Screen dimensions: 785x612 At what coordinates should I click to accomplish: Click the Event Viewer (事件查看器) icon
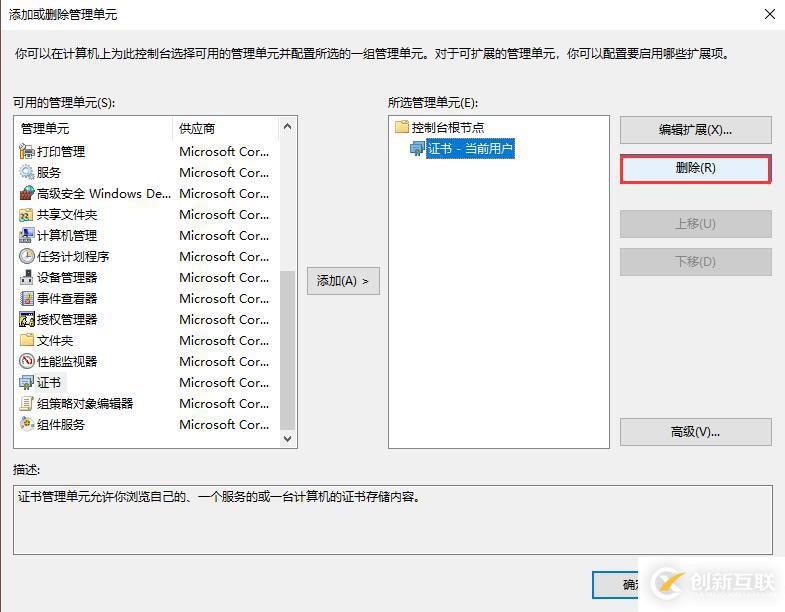click(26, 298)
